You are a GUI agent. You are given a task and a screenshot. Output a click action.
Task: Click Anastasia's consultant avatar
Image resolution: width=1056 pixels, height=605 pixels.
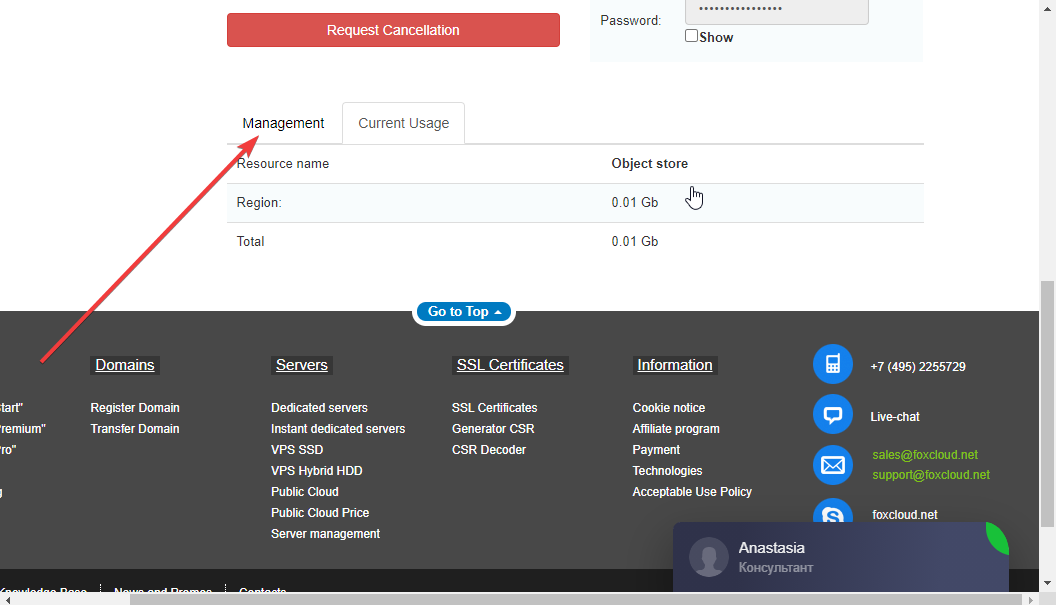click(709, 558)
